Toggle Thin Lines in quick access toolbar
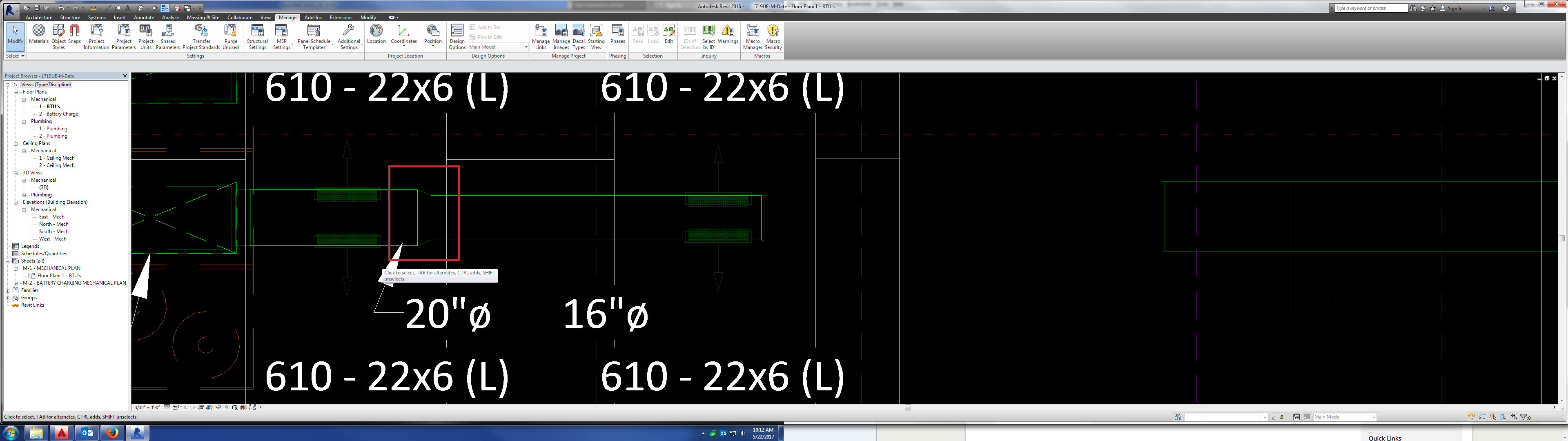1568x441 pixels. click(x=165, y=9)
